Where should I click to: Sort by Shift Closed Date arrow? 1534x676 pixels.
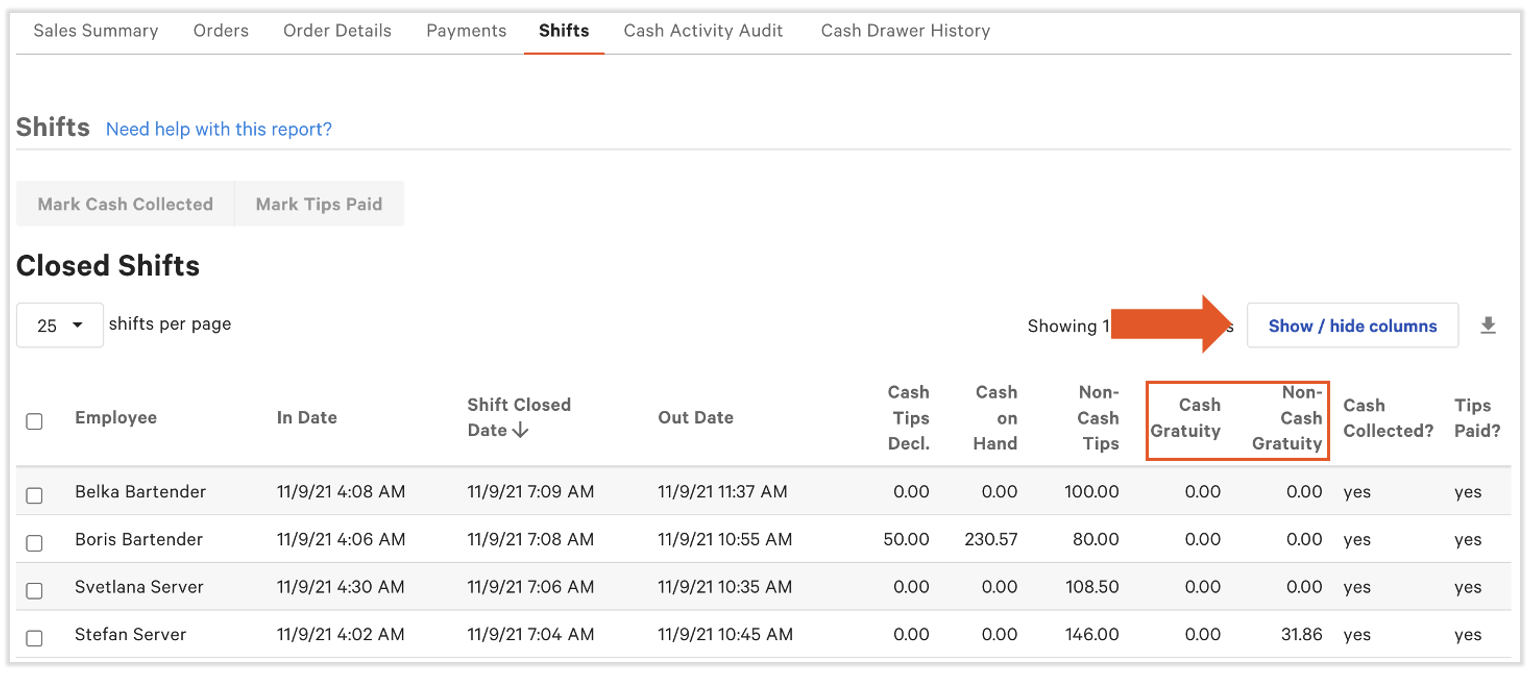(519, 430)
